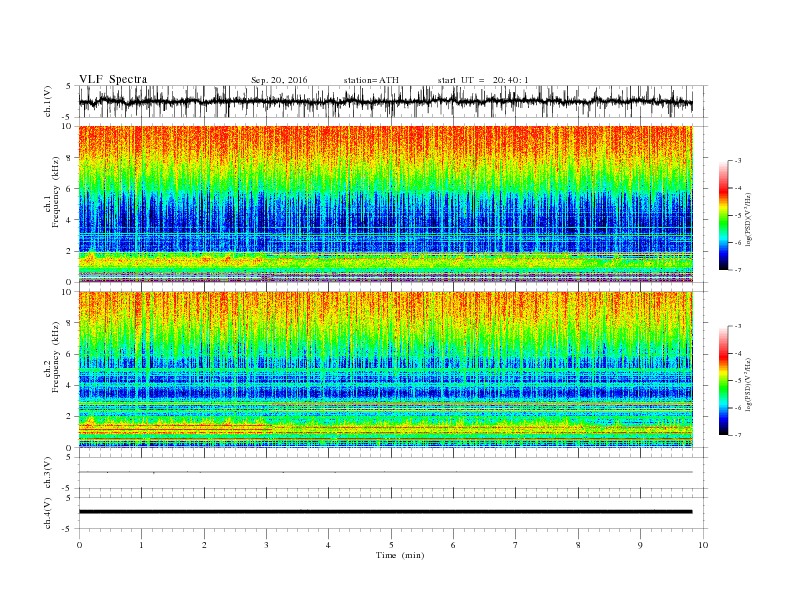Click the ch.1 spectrogram color bar

[x=723, y=215]
